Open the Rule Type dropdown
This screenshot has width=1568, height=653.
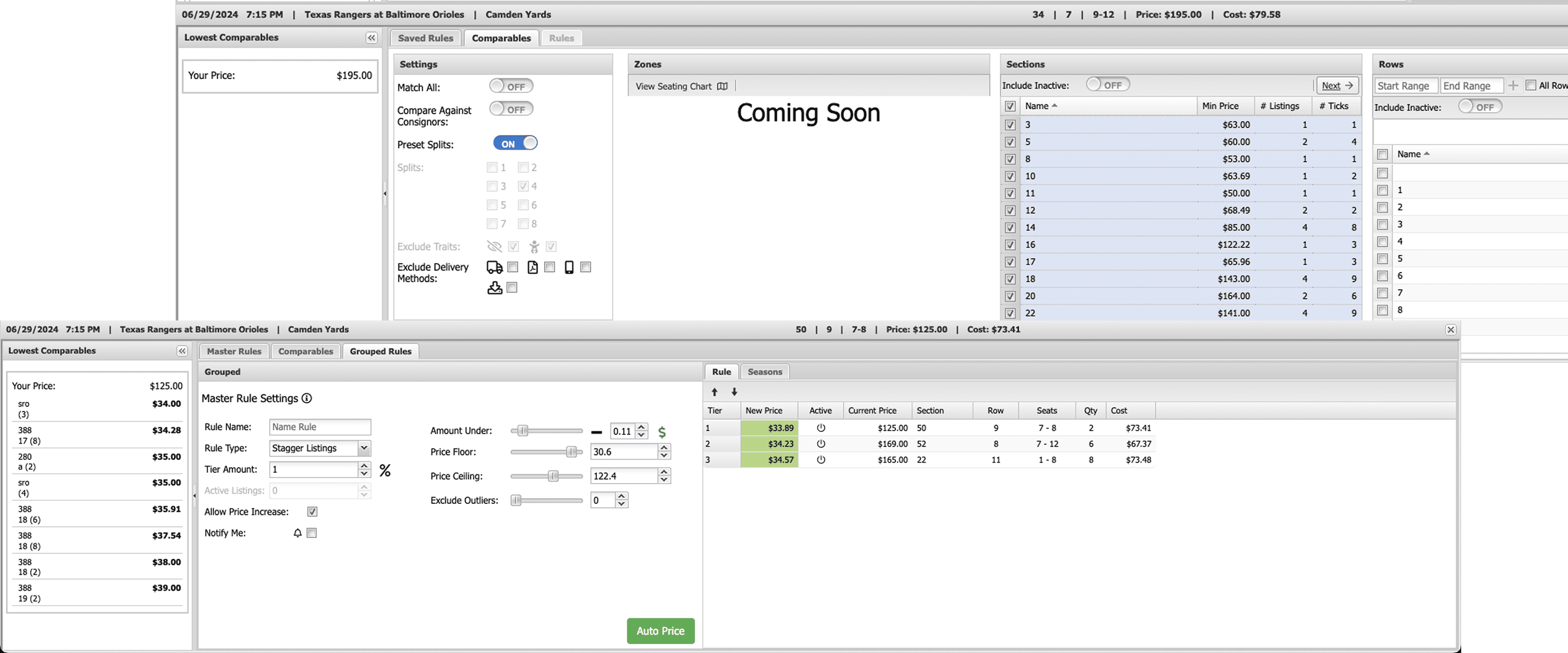[363, 448]
